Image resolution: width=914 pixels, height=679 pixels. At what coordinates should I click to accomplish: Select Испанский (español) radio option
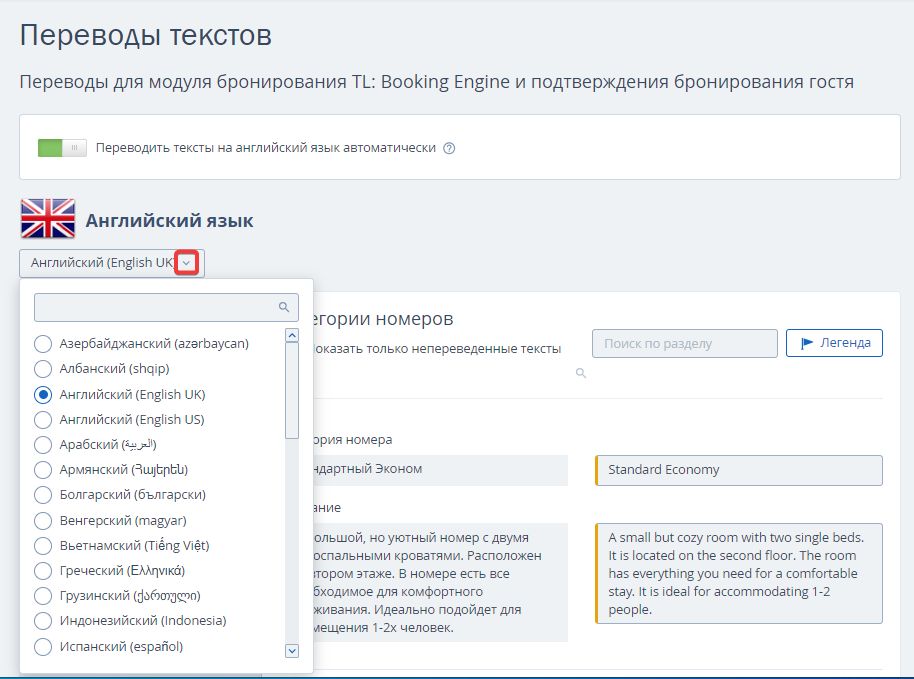coord(43,647)
